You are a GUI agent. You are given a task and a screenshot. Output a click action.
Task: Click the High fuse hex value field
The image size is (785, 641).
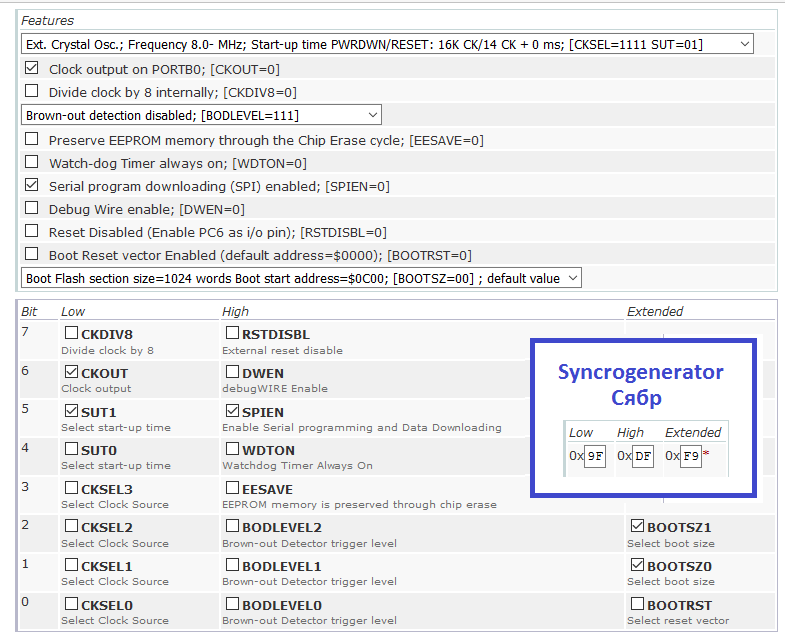(x=643, y=456)
